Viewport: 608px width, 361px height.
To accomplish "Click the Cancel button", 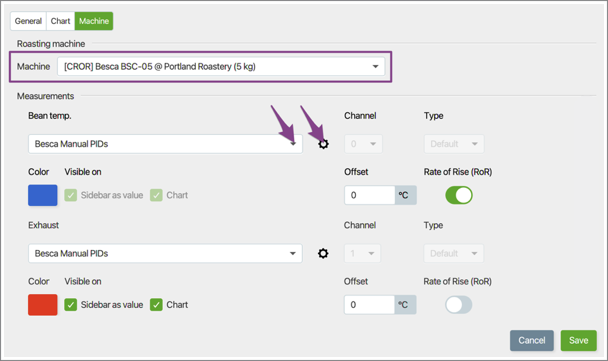I will tap(532, 340).
